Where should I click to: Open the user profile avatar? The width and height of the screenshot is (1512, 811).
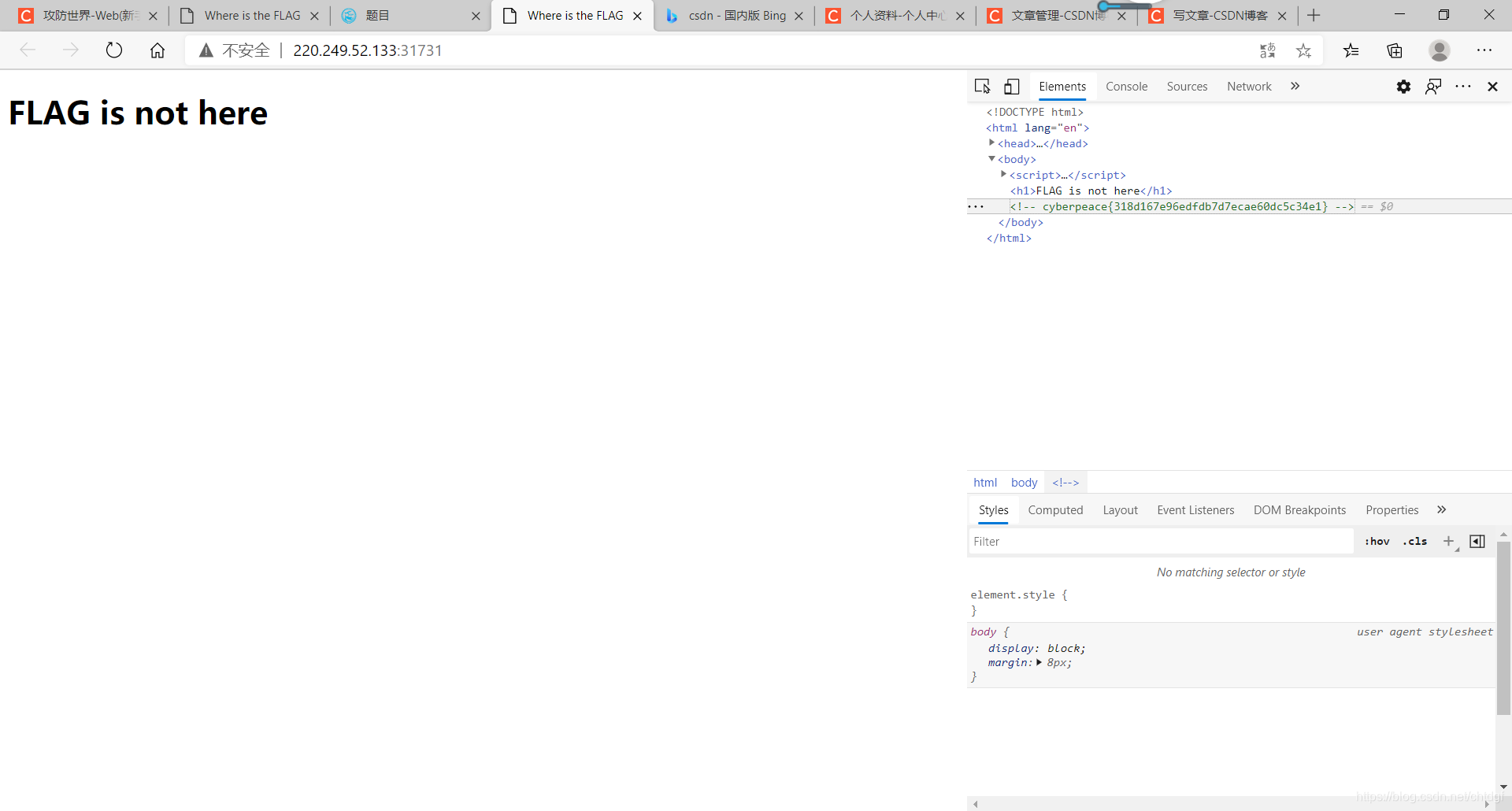(x=1440, y=50)
